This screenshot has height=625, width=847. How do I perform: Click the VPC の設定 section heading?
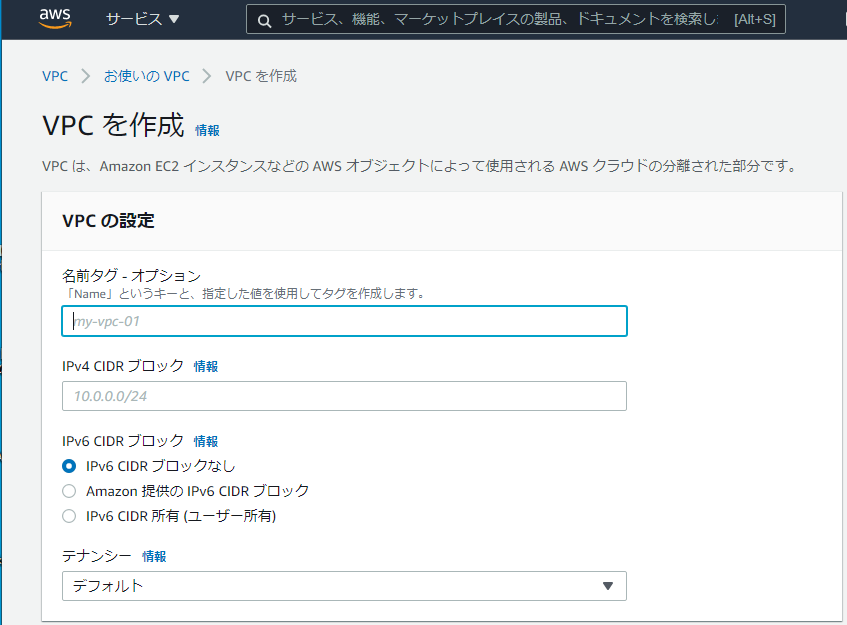(109, 220)
